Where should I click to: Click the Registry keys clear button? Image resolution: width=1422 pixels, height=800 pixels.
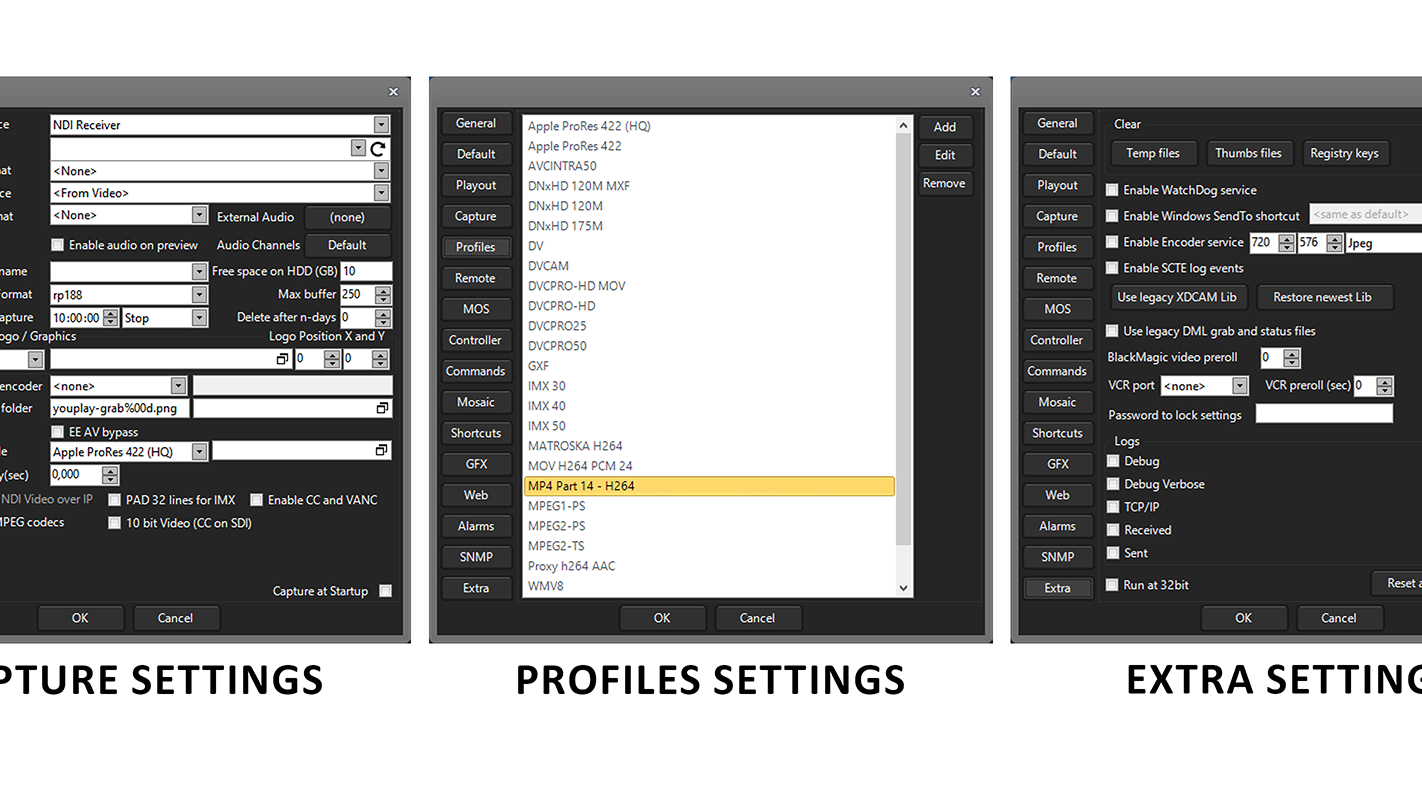tap(1344, 153)
